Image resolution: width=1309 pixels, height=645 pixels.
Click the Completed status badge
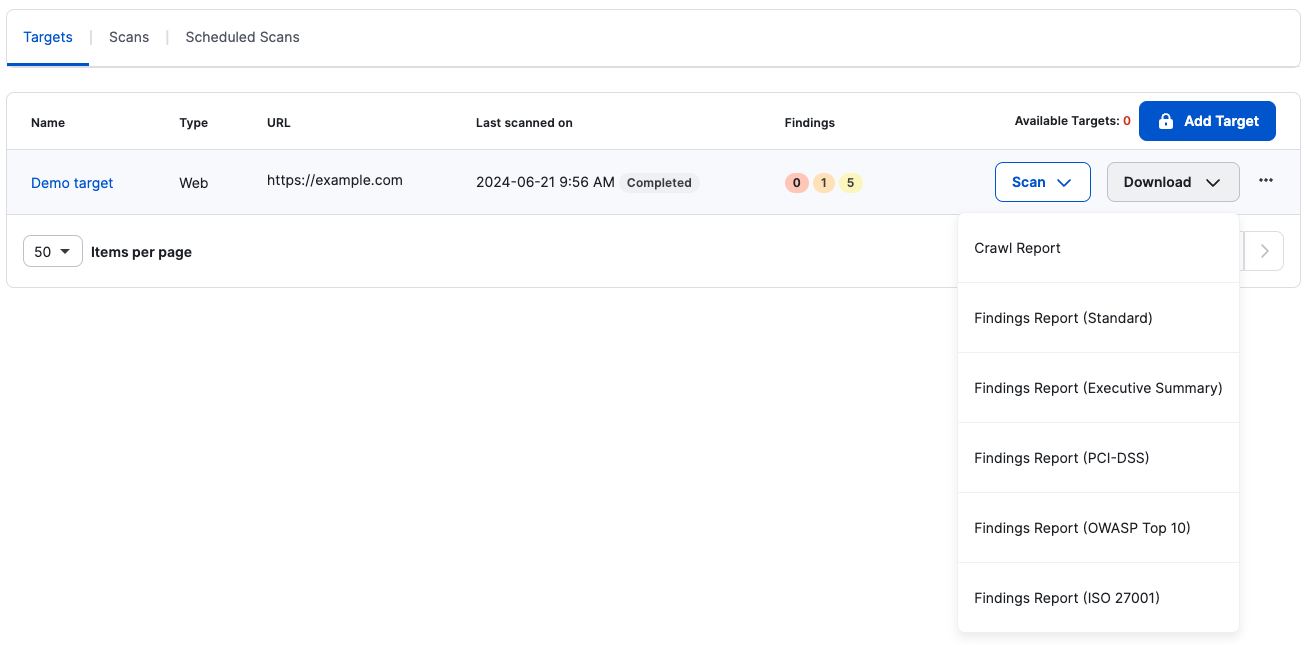pyautogui.click(x=659, y=183)
